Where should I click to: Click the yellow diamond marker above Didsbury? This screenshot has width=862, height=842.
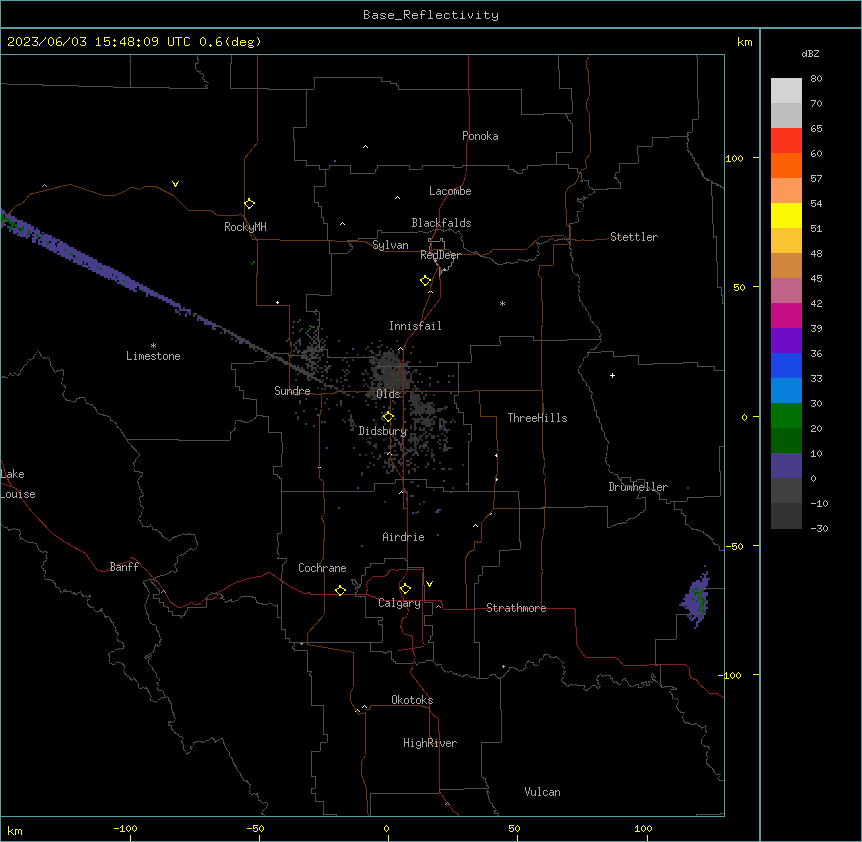click(x=388, y=417)
